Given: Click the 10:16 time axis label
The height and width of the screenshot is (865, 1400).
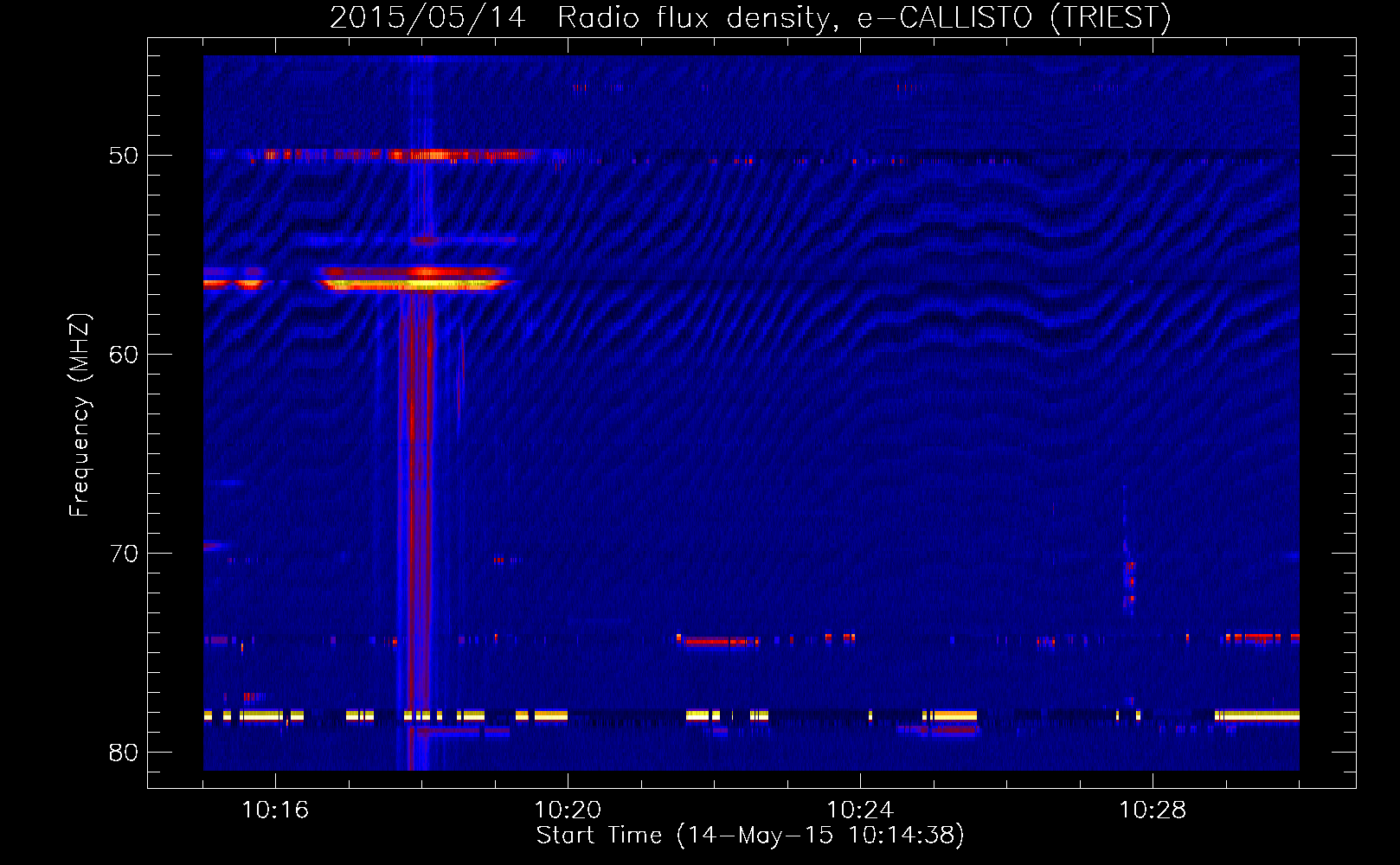Looking at the screenshot, I should (x=275, y=810).
